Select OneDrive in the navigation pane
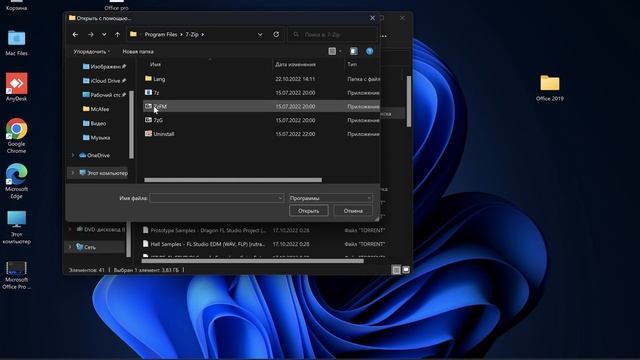The image size is (640, 360). tap(94, 155)
